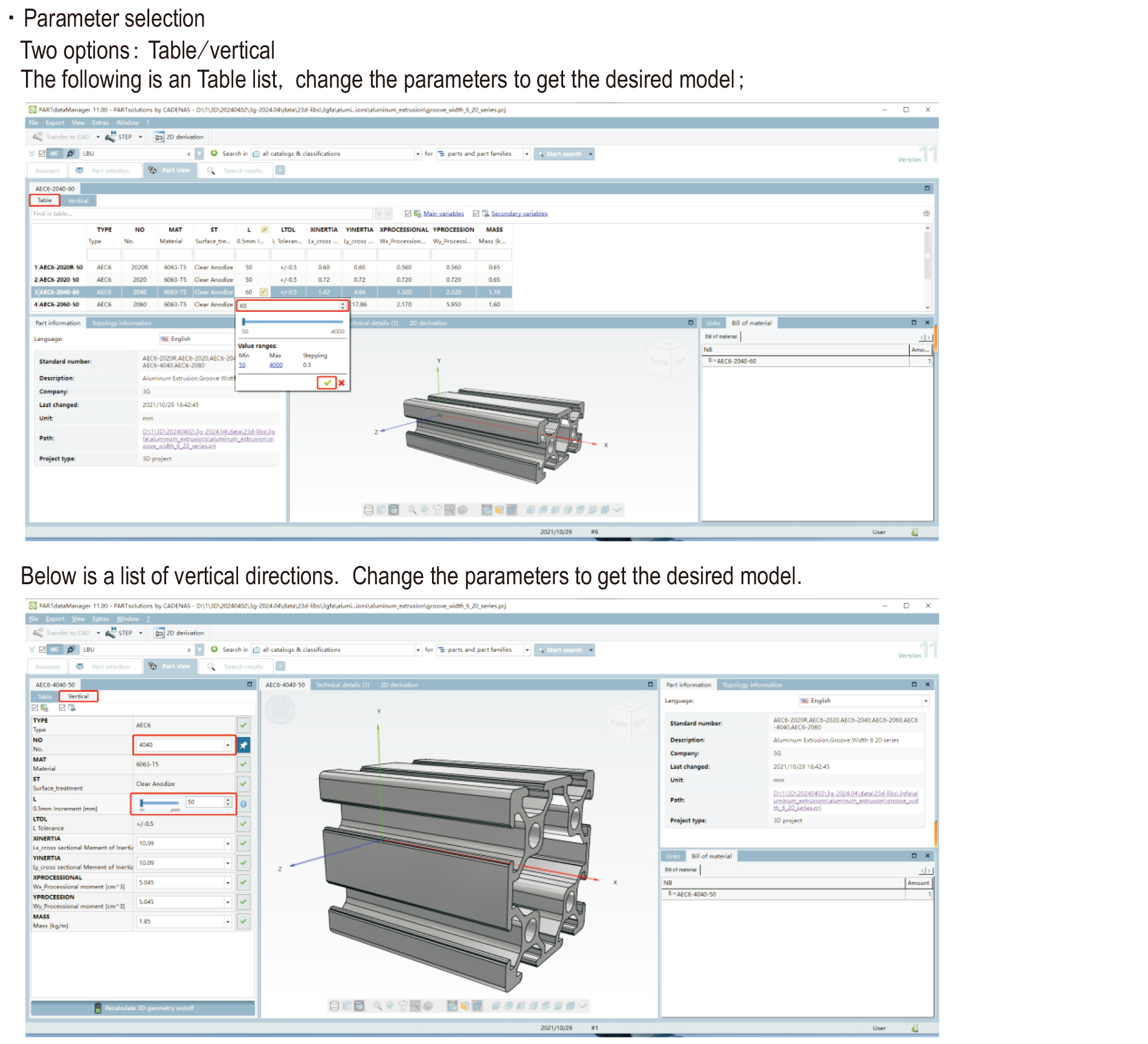
Task: Open Start search dropdown arrow, upper screenshot
Action: coord(590,154)
